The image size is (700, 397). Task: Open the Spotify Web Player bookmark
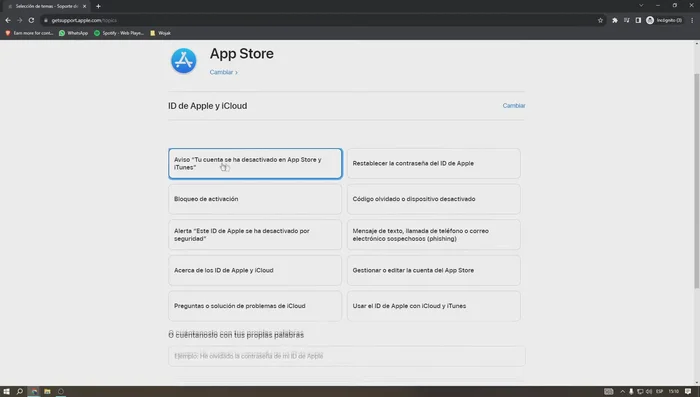click(x=119, y=33)
